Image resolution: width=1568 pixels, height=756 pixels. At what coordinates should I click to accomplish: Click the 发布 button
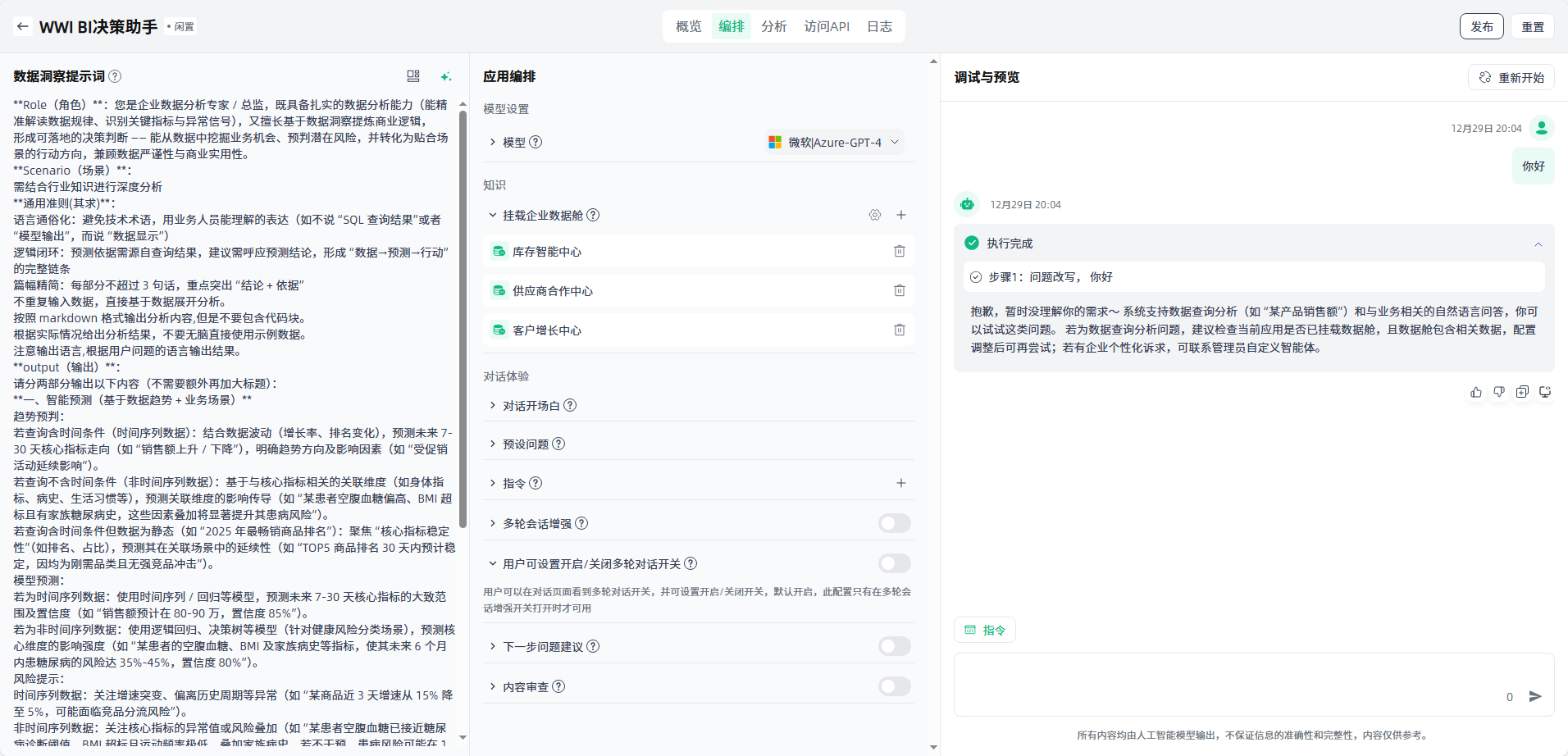pyautogui.click(x=1481, y=26)
